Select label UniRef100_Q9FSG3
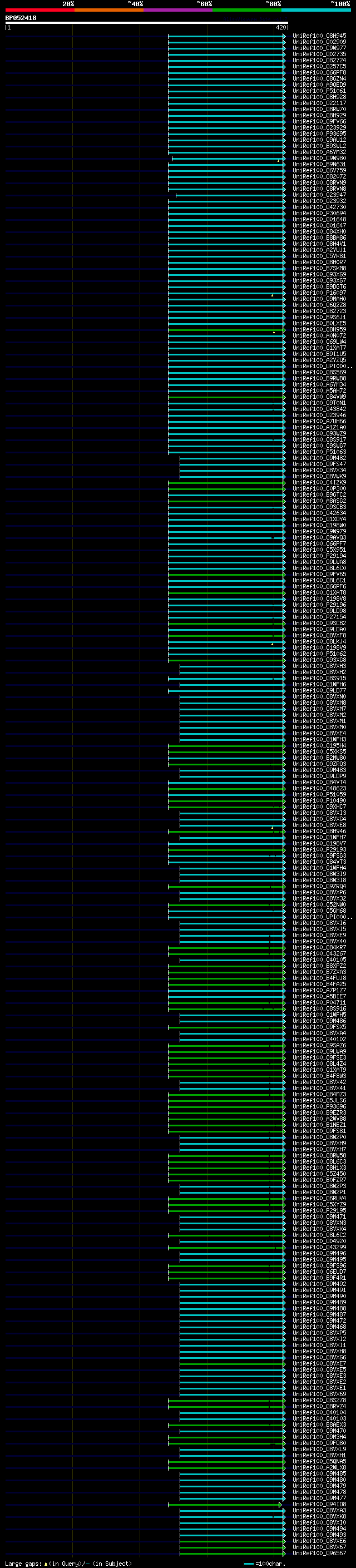The width and height of the screenshot is (356, 1568). (319, 856)
